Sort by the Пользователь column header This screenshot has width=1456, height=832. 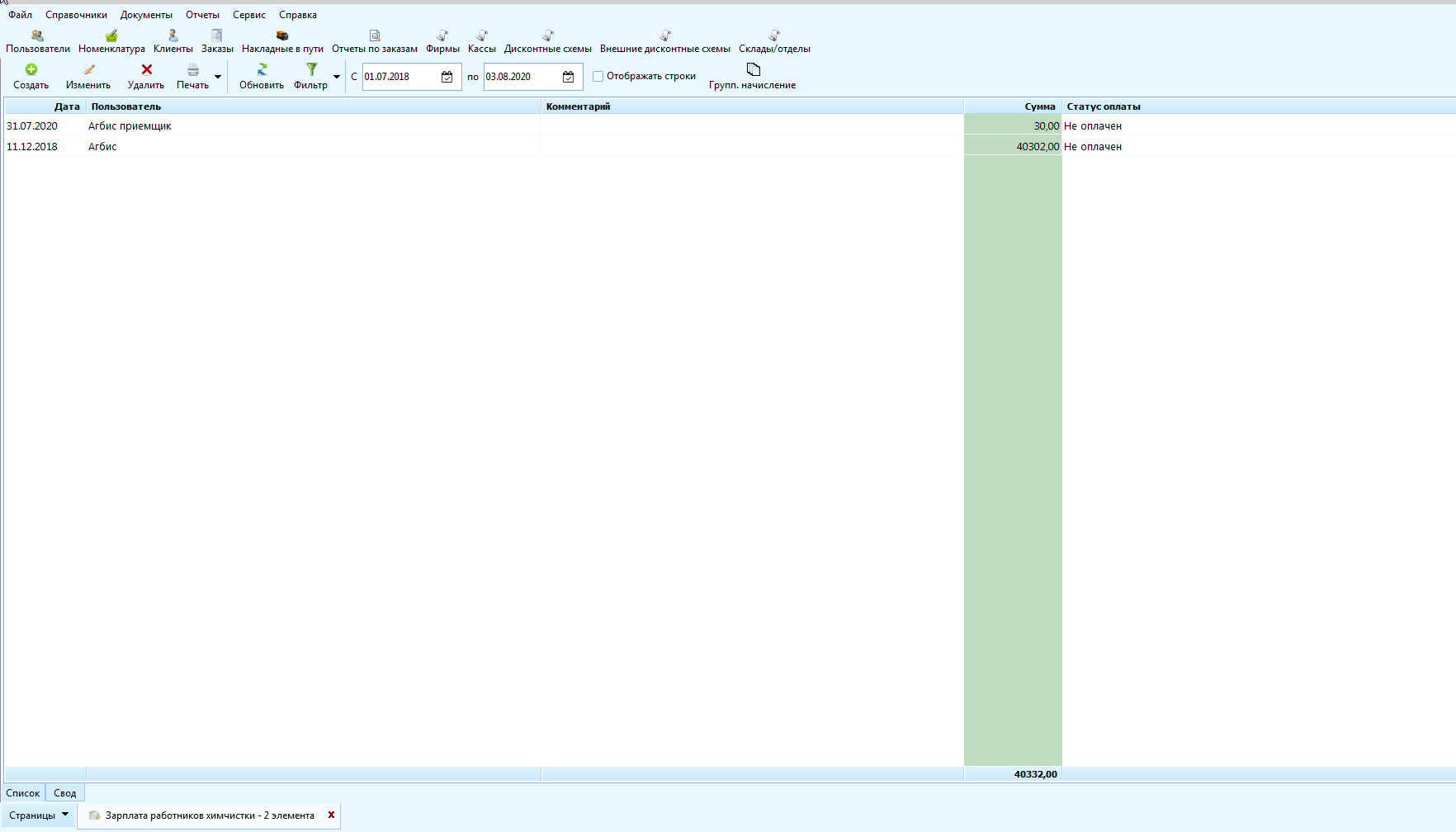(314, 106)
